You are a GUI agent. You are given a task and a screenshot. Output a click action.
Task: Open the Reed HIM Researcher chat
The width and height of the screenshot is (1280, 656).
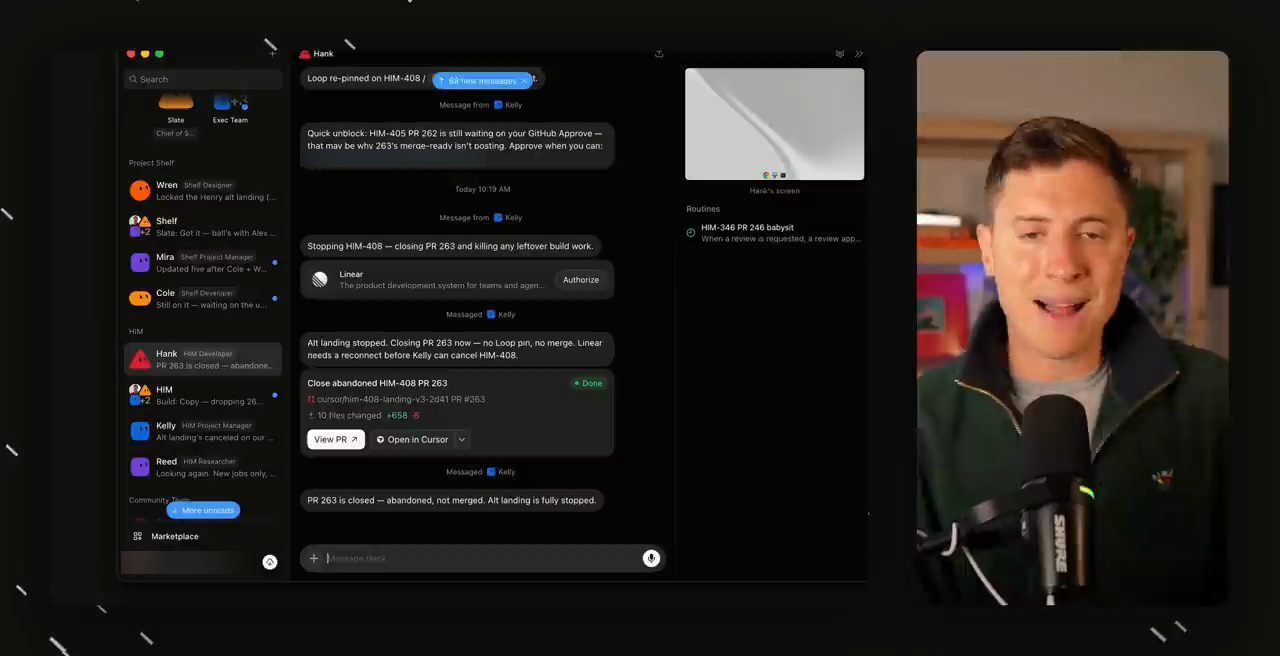click(x=204, y=467)
